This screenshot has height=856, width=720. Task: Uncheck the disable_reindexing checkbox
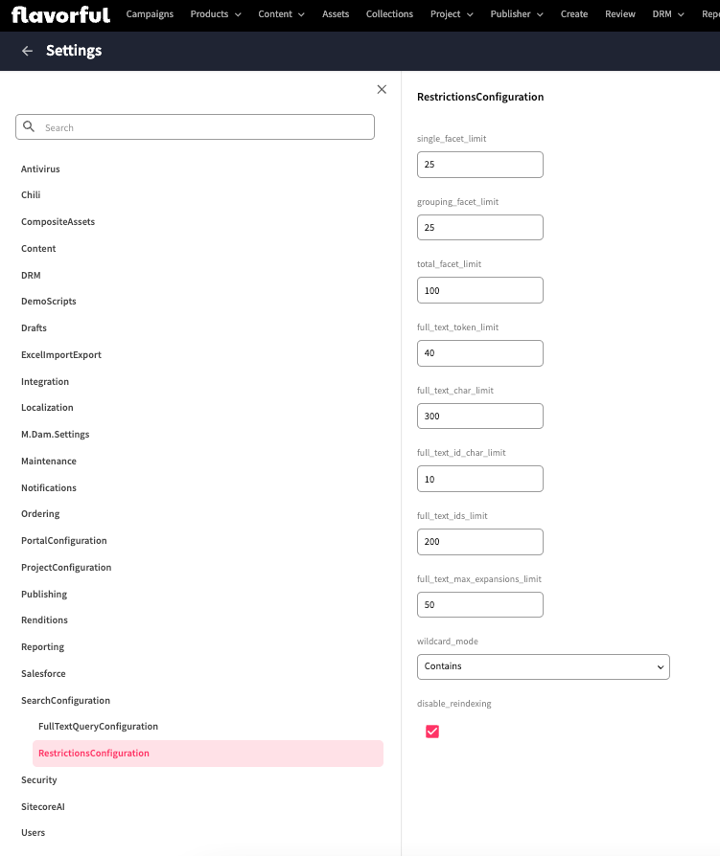[x=432, y=732]
